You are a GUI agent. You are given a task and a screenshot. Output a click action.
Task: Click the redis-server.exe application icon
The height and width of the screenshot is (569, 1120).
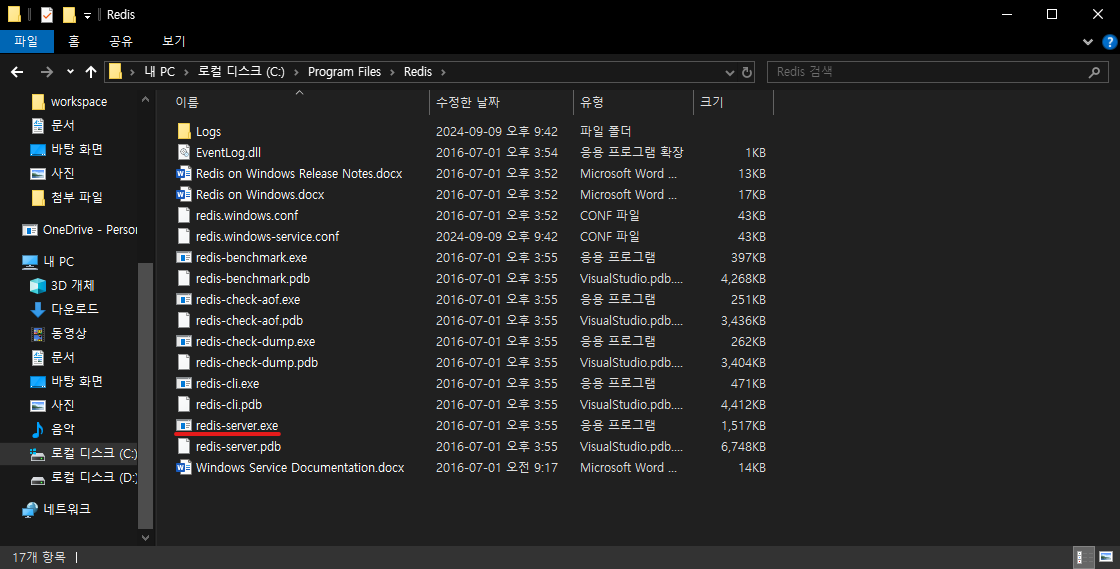click(x=184, y=426)
